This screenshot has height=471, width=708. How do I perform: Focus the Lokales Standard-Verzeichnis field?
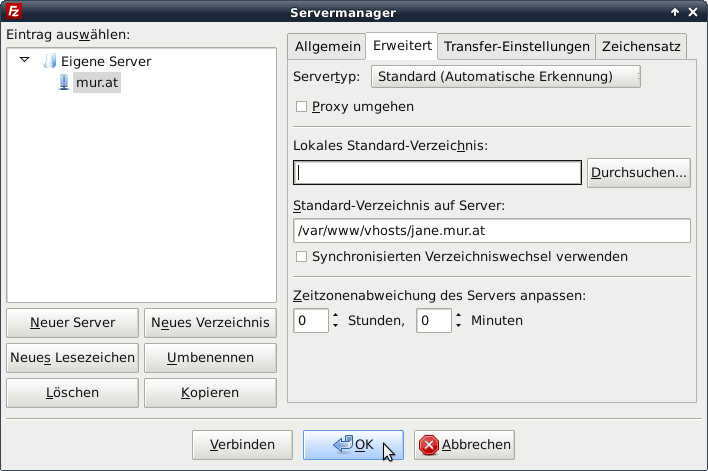[437, 173]
